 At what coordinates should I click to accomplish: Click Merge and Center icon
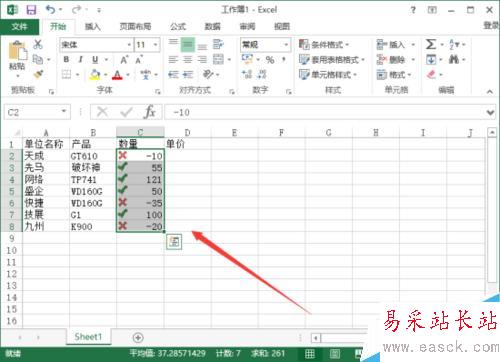(x=218, y=60)
